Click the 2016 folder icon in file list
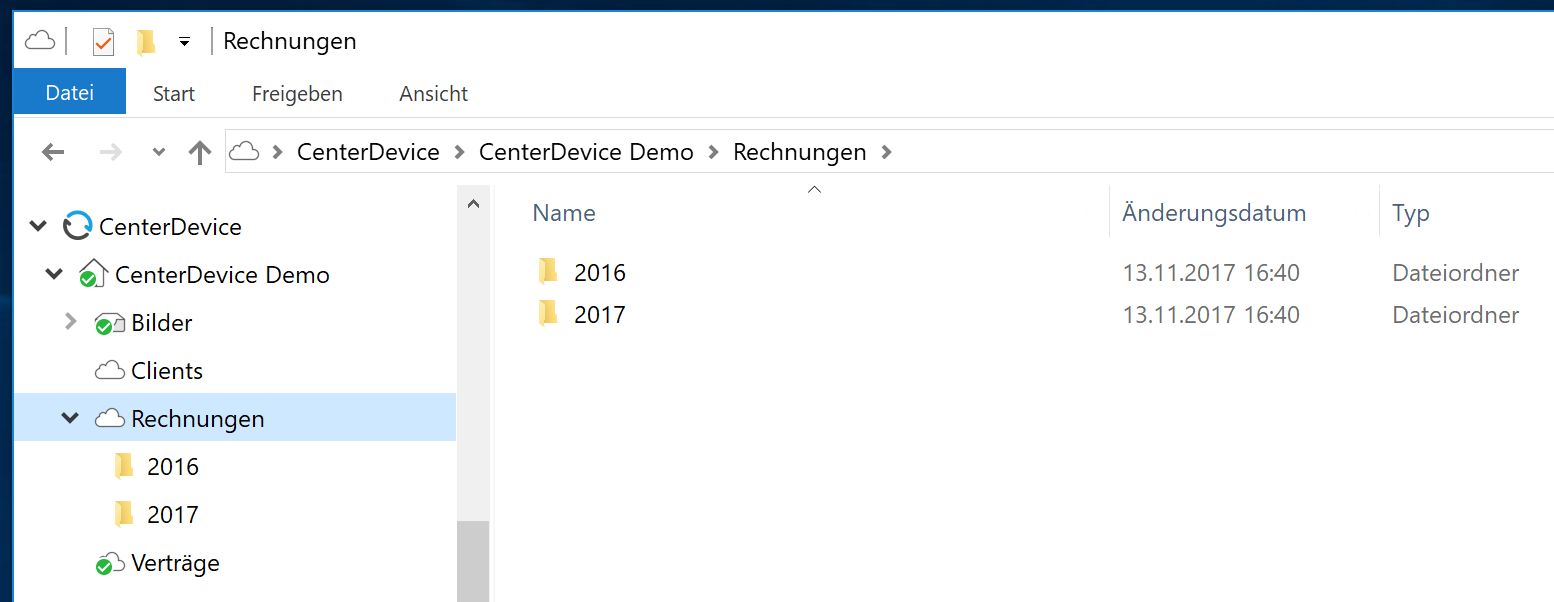Screen dimensions: 1554x602 tap(548, 271)
